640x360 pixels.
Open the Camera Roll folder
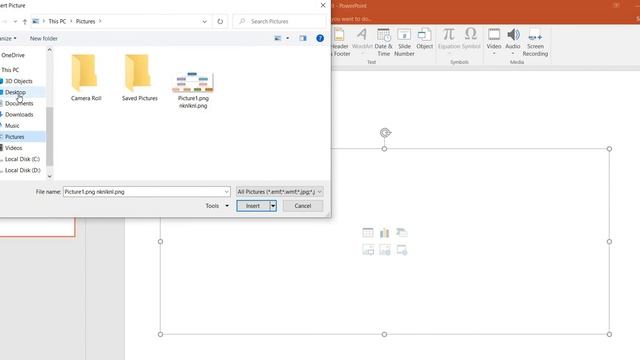86,78
